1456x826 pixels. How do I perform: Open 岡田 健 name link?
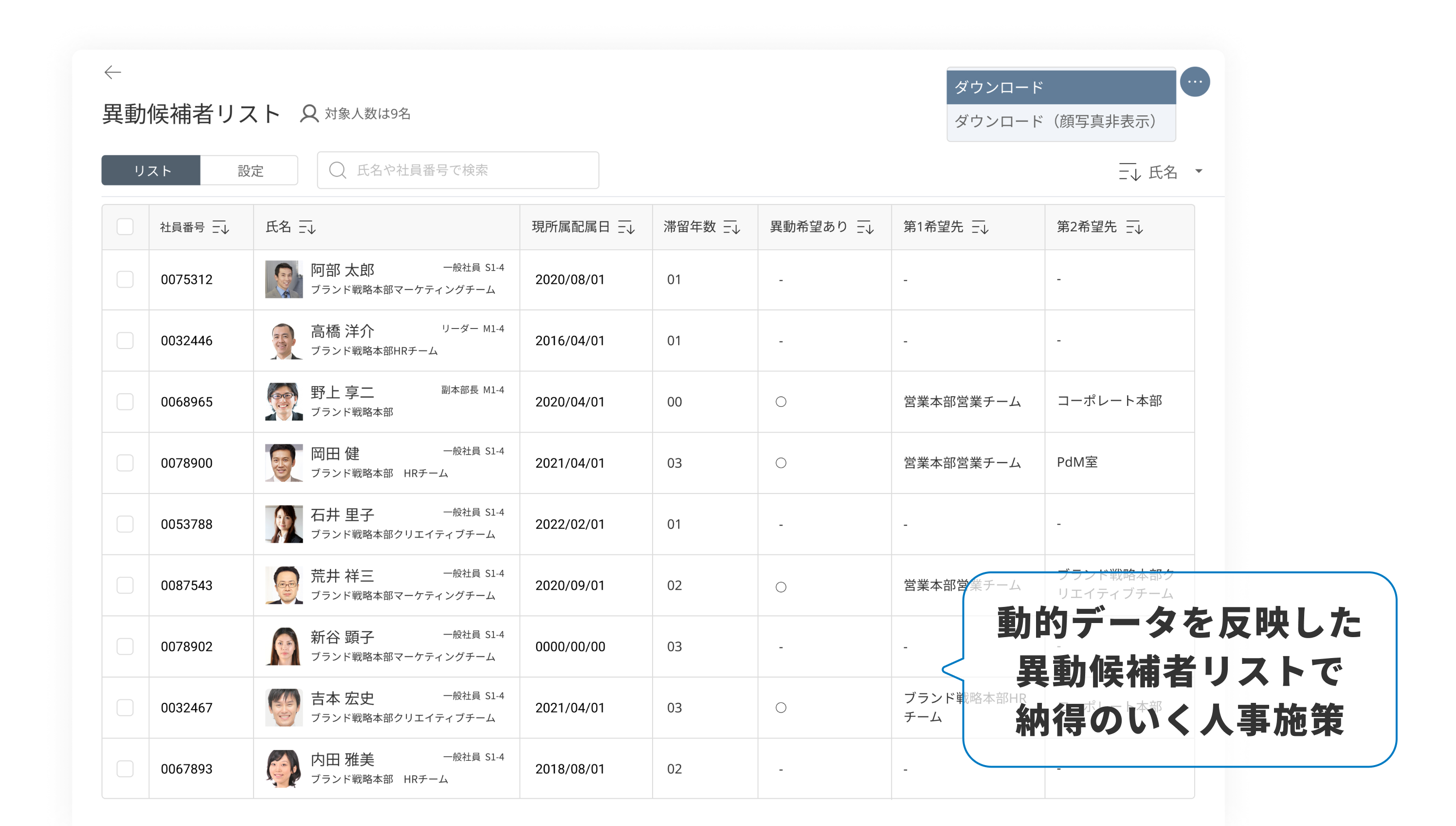click(335, 454)
